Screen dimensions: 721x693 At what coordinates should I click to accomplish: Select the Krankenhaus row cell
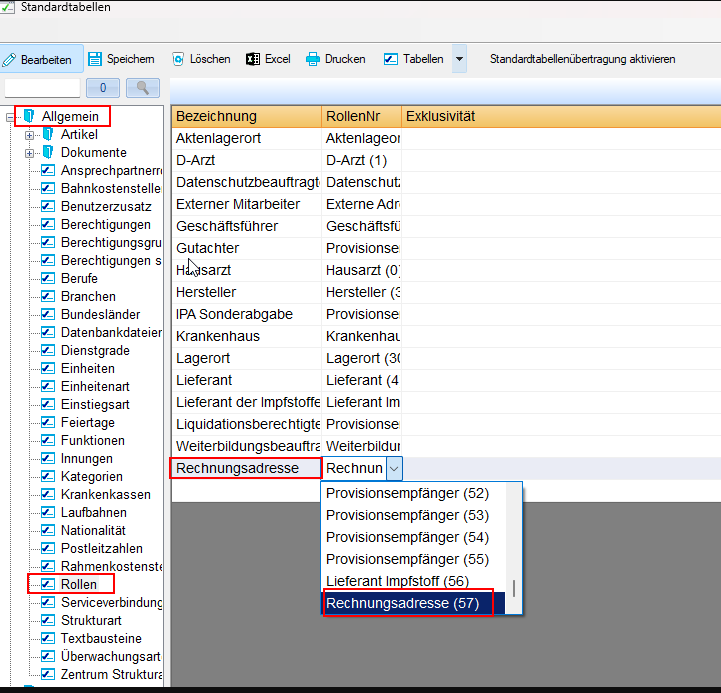[246, 336]
